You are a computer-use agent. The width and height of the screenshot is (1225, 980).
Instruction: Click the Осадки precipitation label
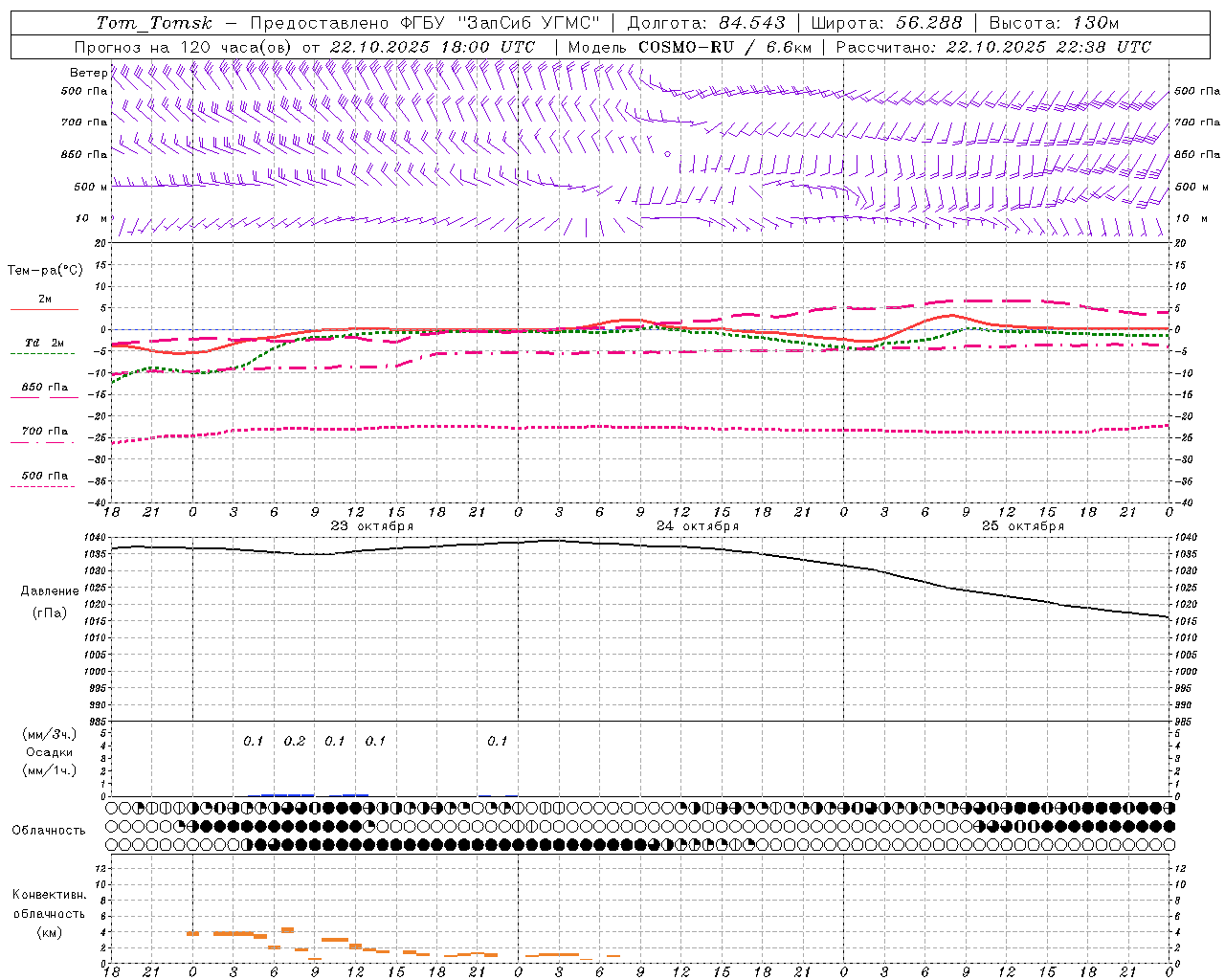49,752
